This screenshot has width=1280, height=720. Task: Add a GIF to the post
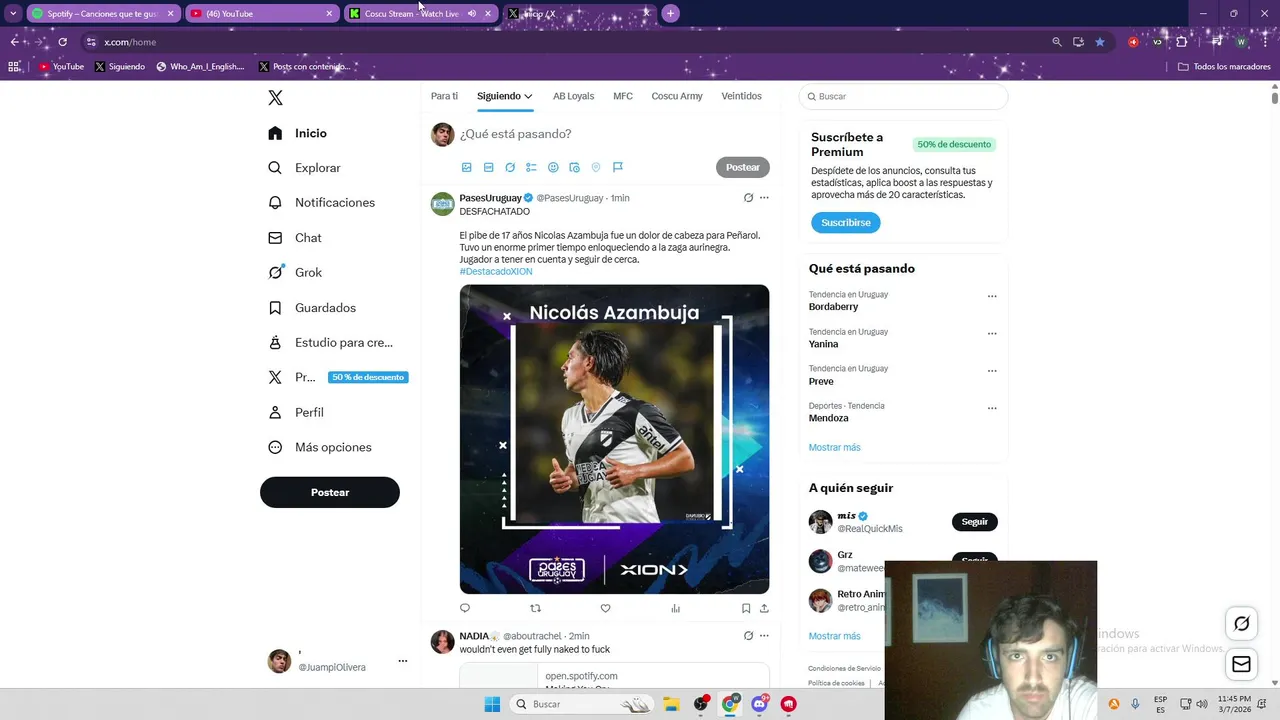click(x=488, y=167)
